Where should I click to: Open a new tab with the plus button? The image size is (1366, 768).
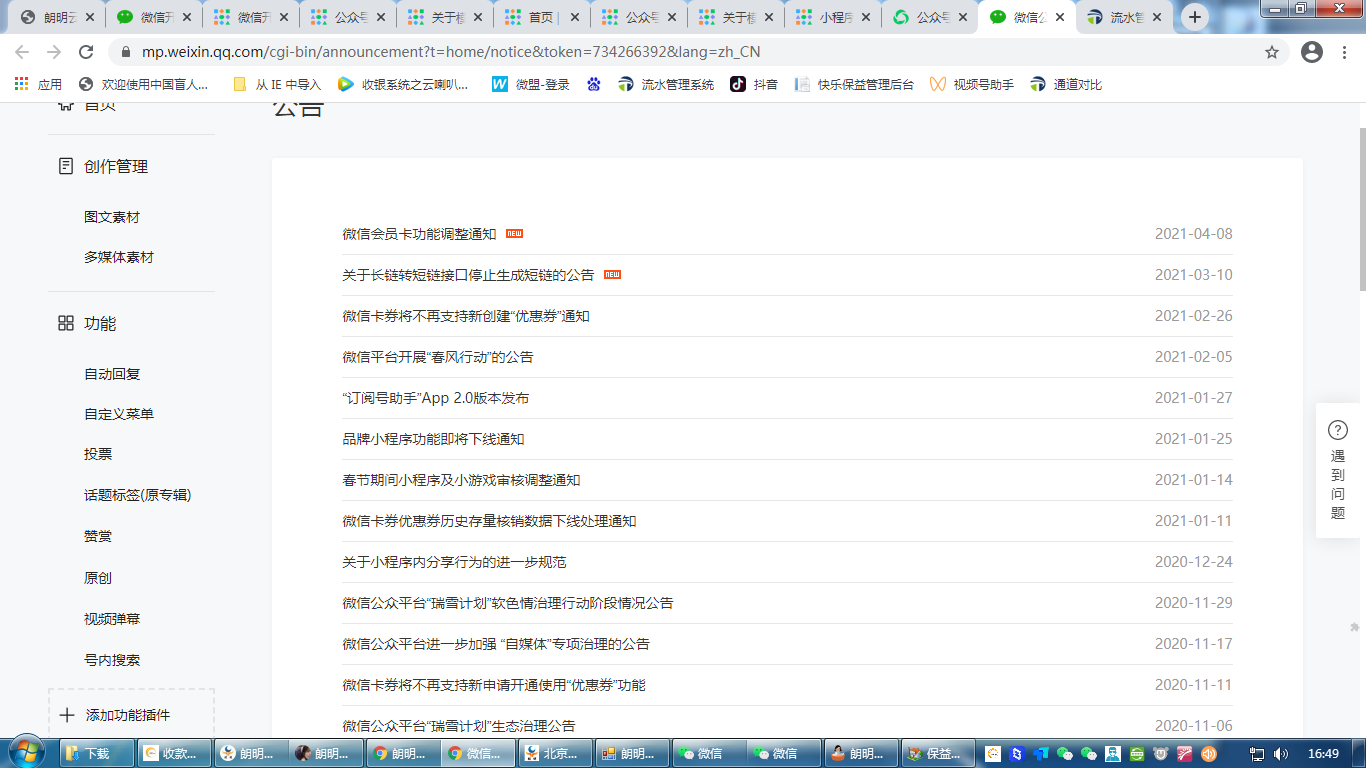point(1195,17)
